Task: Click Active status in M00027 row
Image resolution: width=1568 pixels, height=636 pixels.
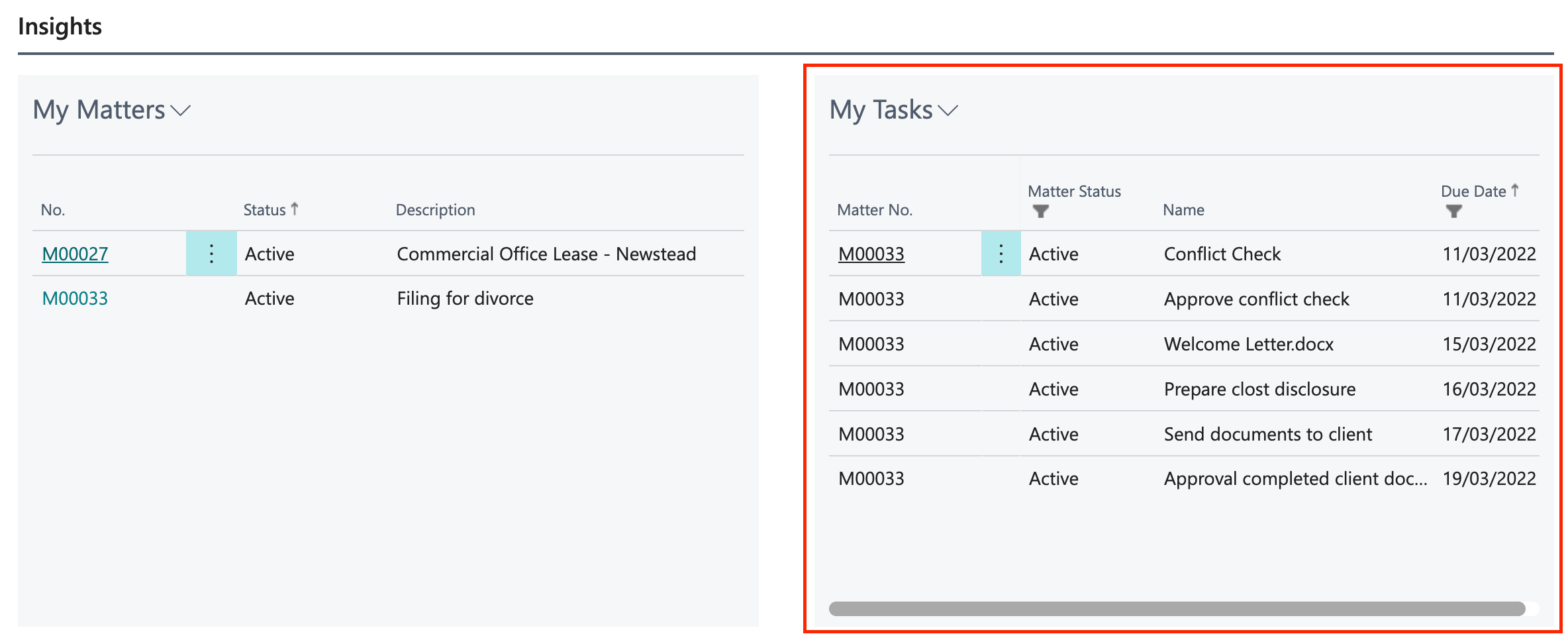Action: [x=269, y=254]
